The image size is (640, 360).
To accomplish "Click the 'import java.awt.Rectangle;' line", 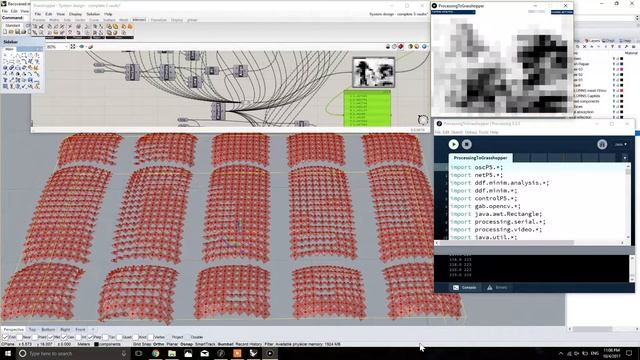I will pyautogui.click(x=496, y=214).
